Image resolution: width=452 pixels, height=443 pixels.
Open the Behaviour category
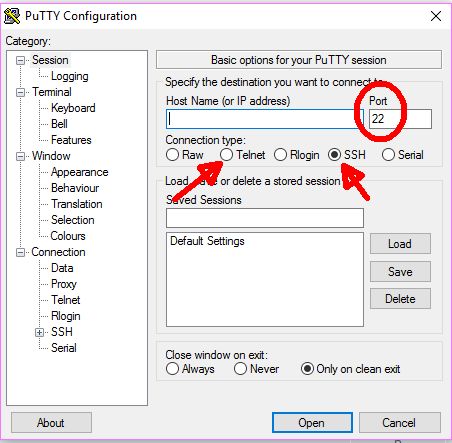[x=75, y=188]
